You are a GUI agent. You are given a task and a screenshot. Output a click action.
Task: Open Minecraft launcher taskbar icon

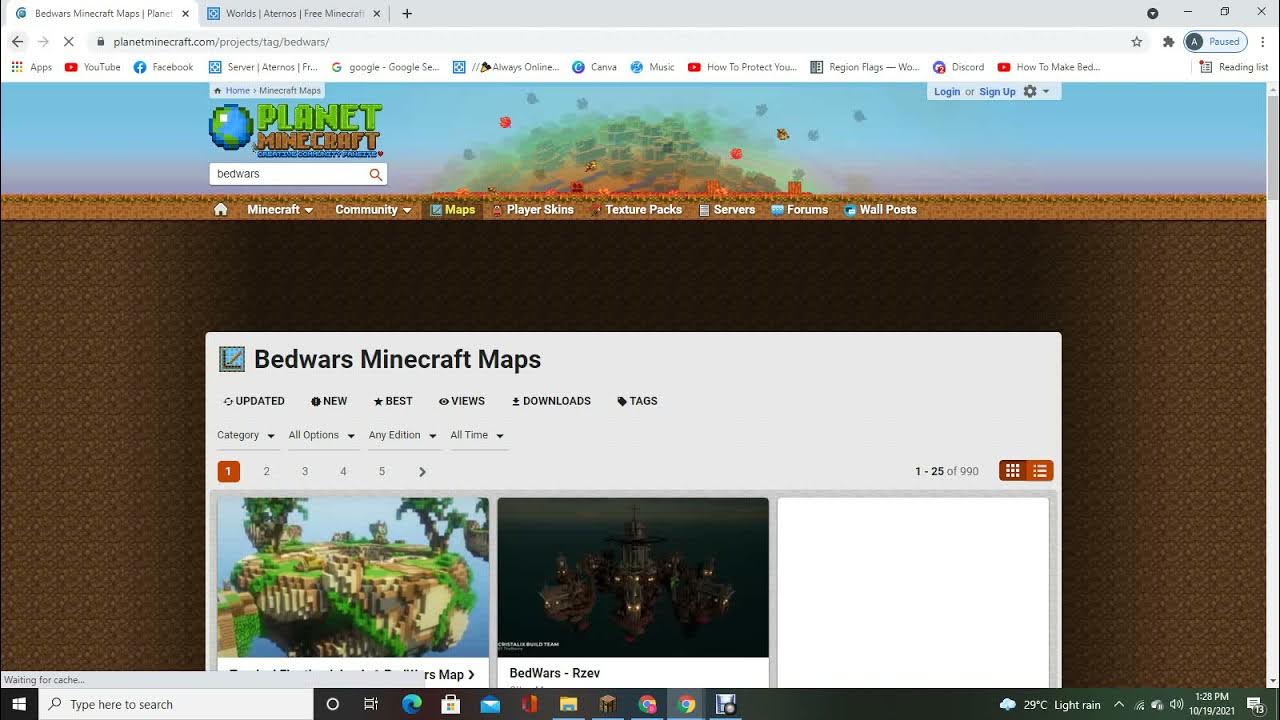pyautogui.click(x=608, y=704)
